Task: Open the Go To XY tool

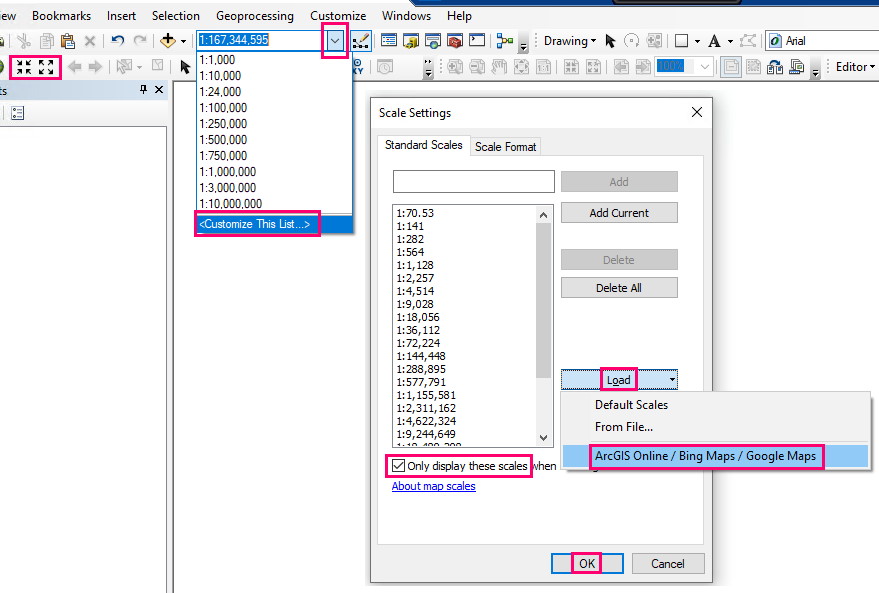Action: pos(357,67)
